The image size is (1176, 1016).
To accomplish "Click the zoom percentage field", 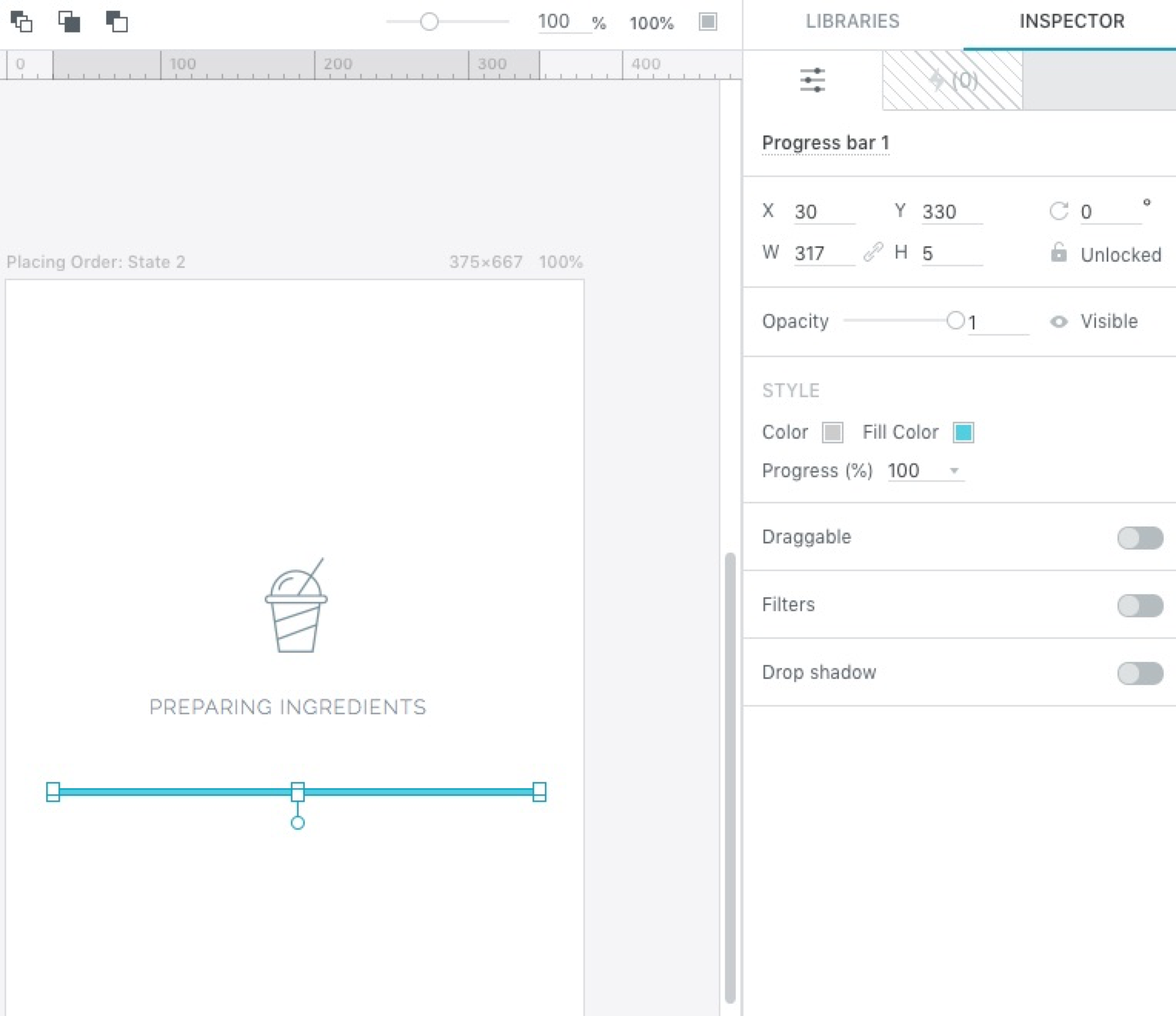I will click(x=563, y=22).
